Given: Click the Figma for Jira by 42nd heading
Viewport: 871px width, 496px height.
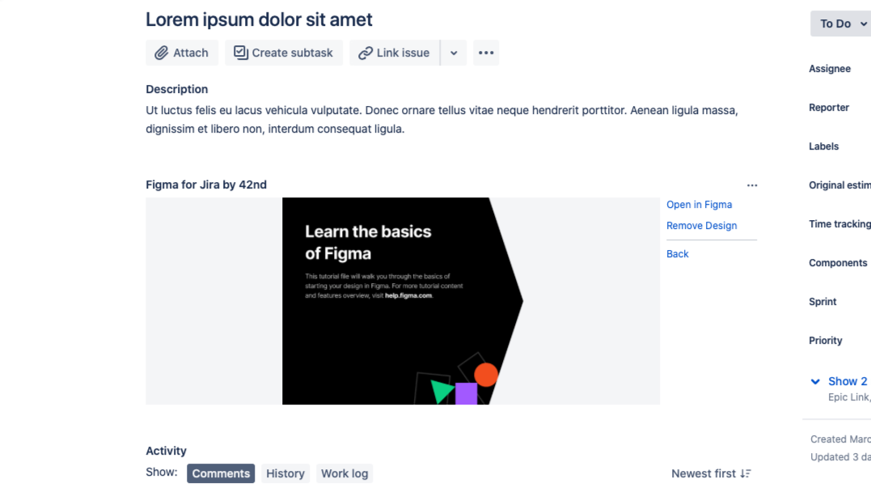Looking at the screenshot, I should (x=206, y=184).
